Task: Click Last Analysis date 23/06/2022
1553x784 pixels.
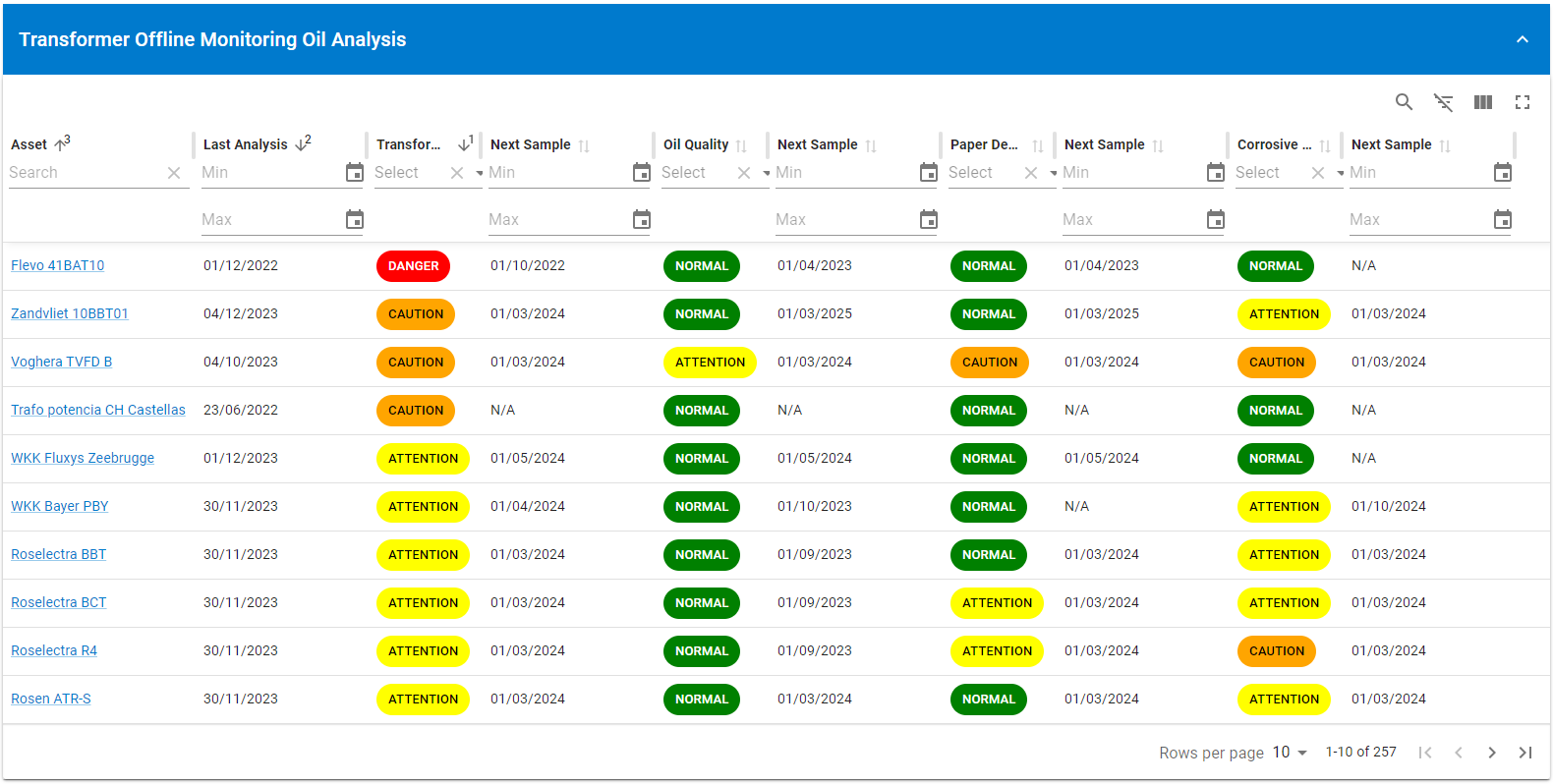Action: coord(241,411)
